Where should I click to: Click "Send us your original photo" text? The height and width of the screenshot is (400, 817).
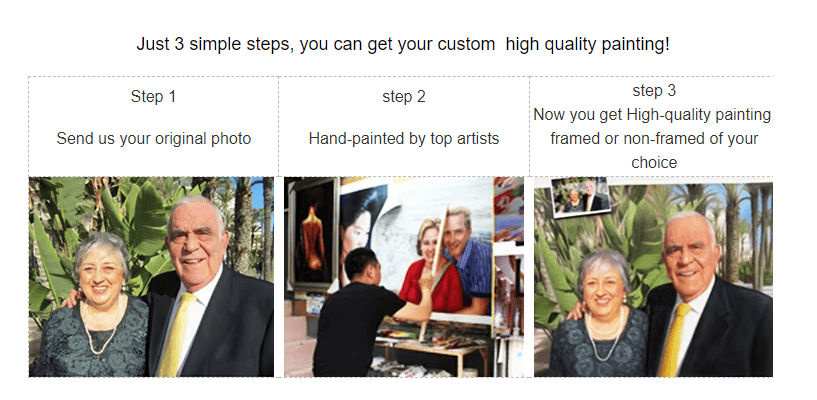(x=153, y=138)
